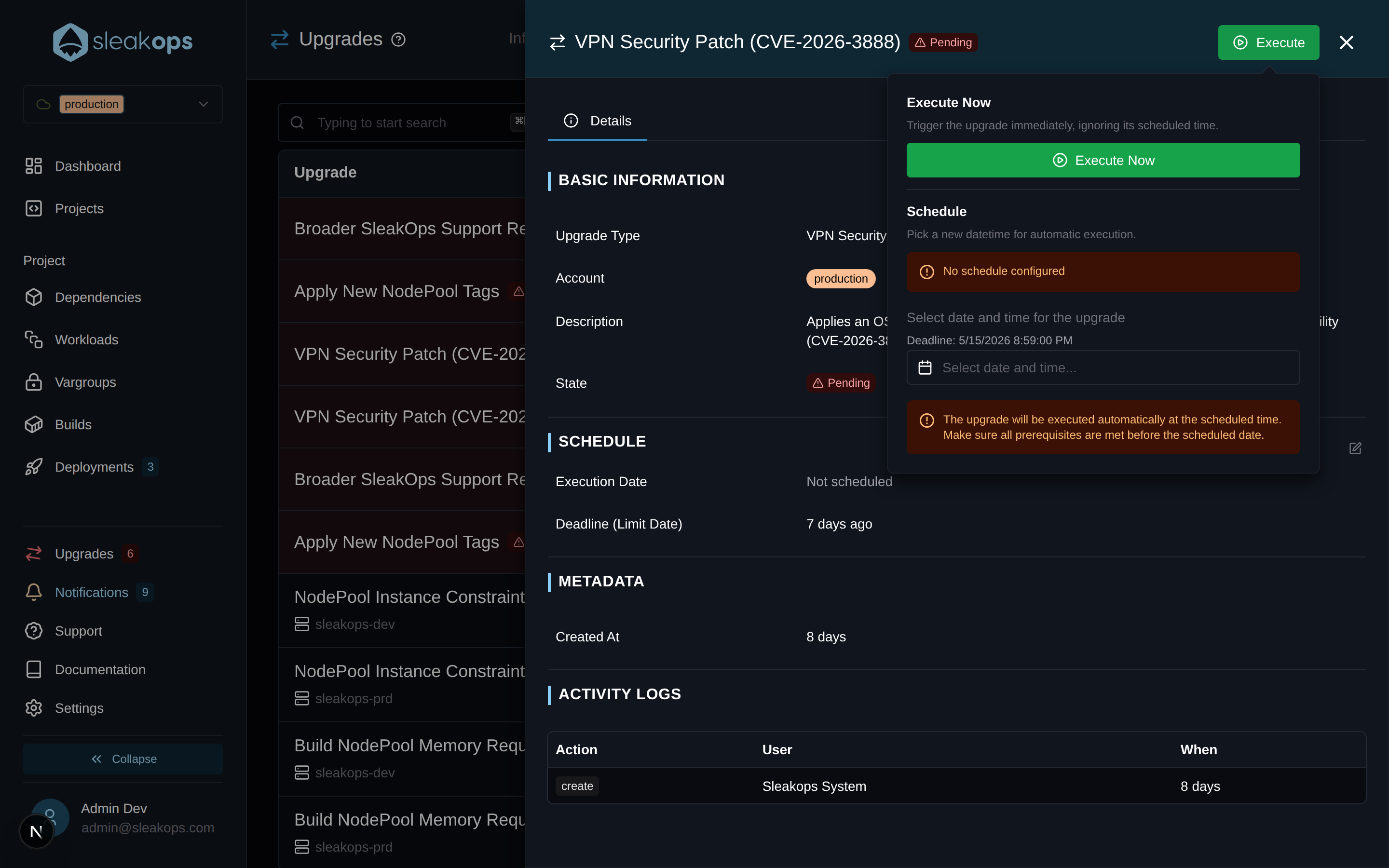
Task: Click the Admin Dev user avatar
Action: (x=50, y=817)
